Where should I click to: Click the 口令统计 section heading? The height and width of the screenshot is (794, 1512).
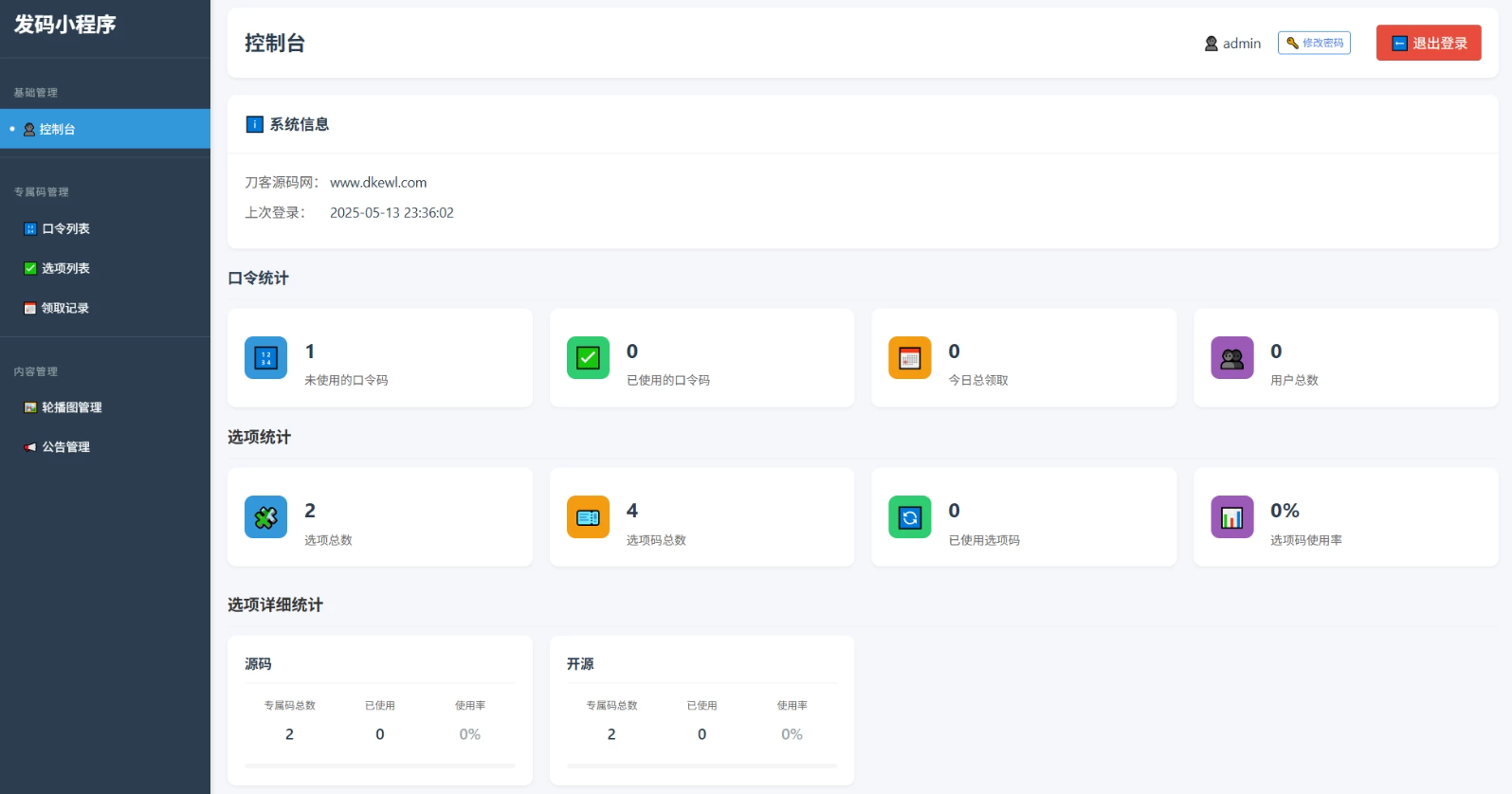pyautogui.click(x=258, y=278)
